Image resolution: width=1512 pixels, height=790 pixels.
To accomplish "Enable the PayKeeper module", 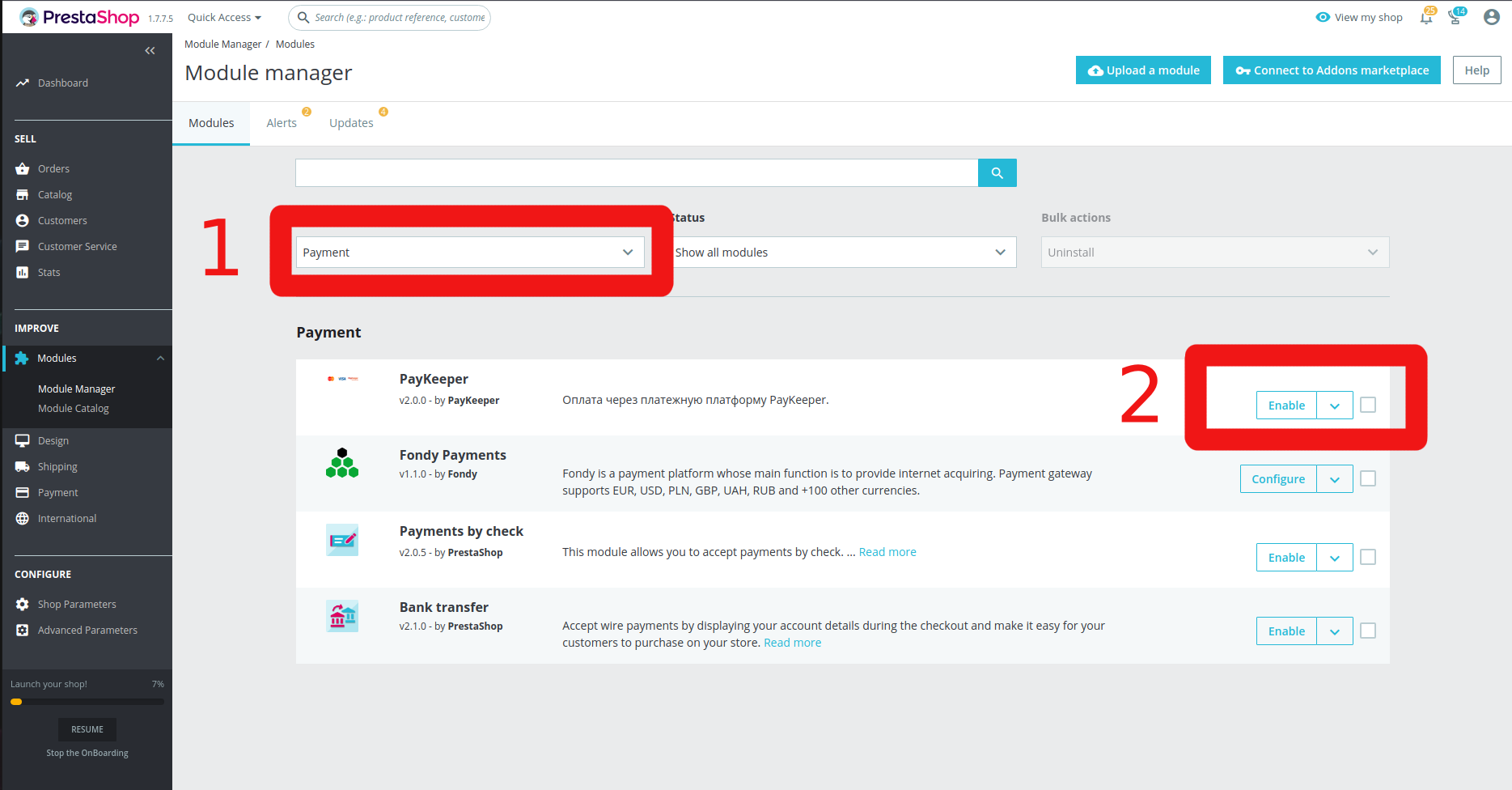I will tap(1285, 406).
